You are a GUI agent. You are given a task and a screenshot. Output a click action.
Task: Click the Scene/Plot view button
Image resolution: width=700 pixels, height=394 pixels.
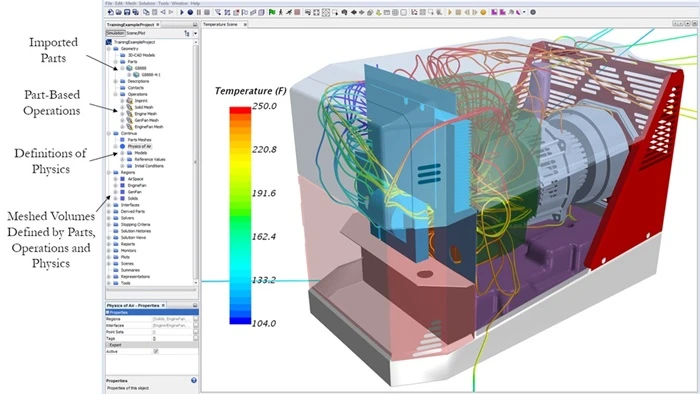[136, 33]
